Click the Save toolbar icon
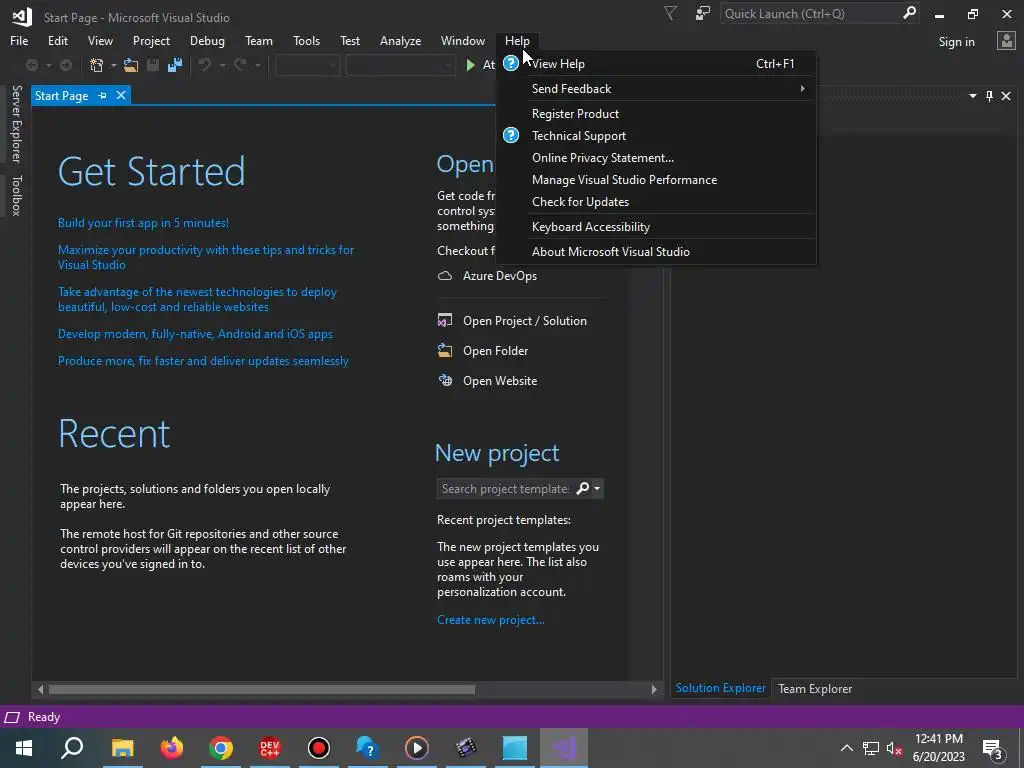Image resolution: width=1024 pixels, height=768 pixels. click(153, 65)
